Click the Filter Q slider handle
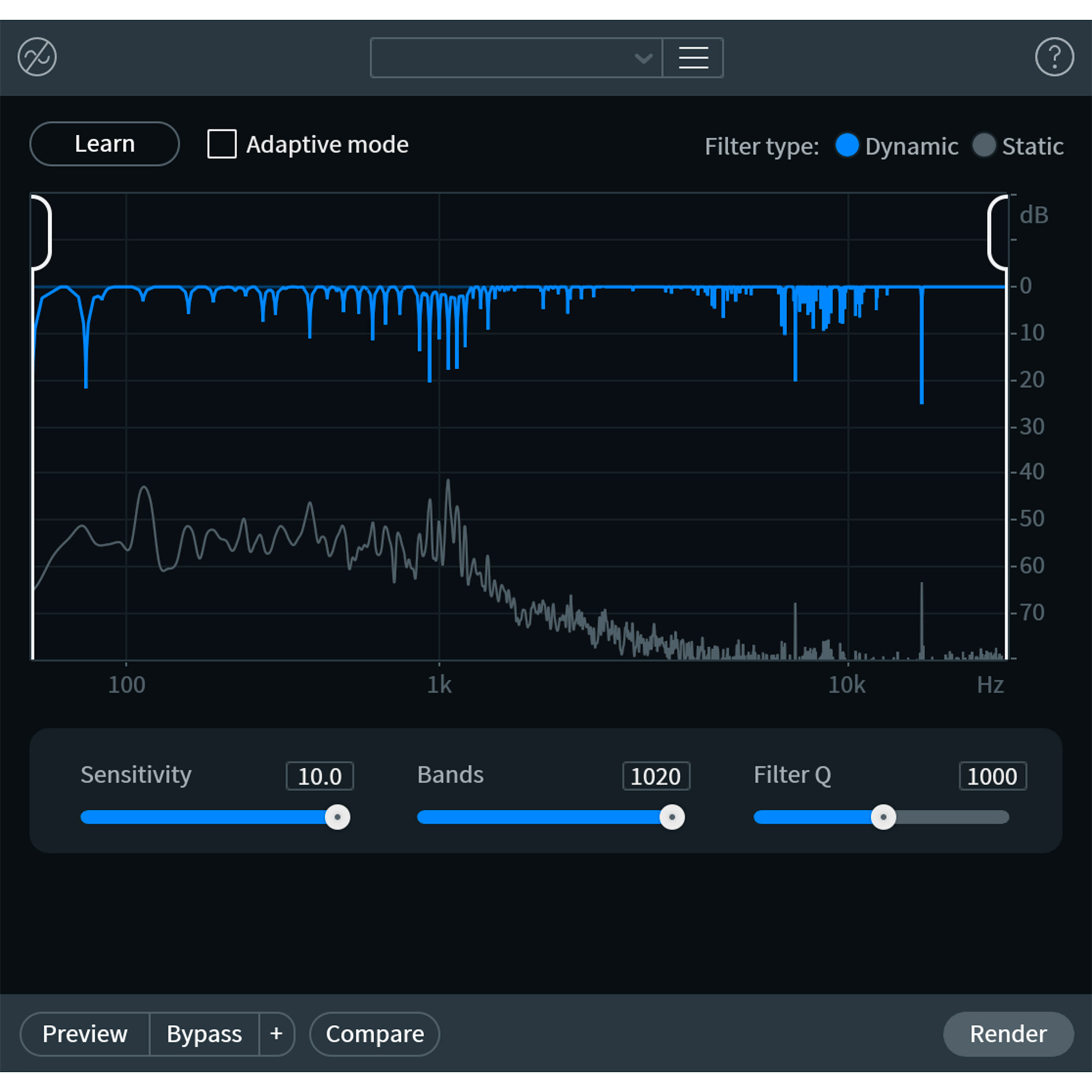The height and width of the screenshot is (1092, 1092). tap(883, 817)
